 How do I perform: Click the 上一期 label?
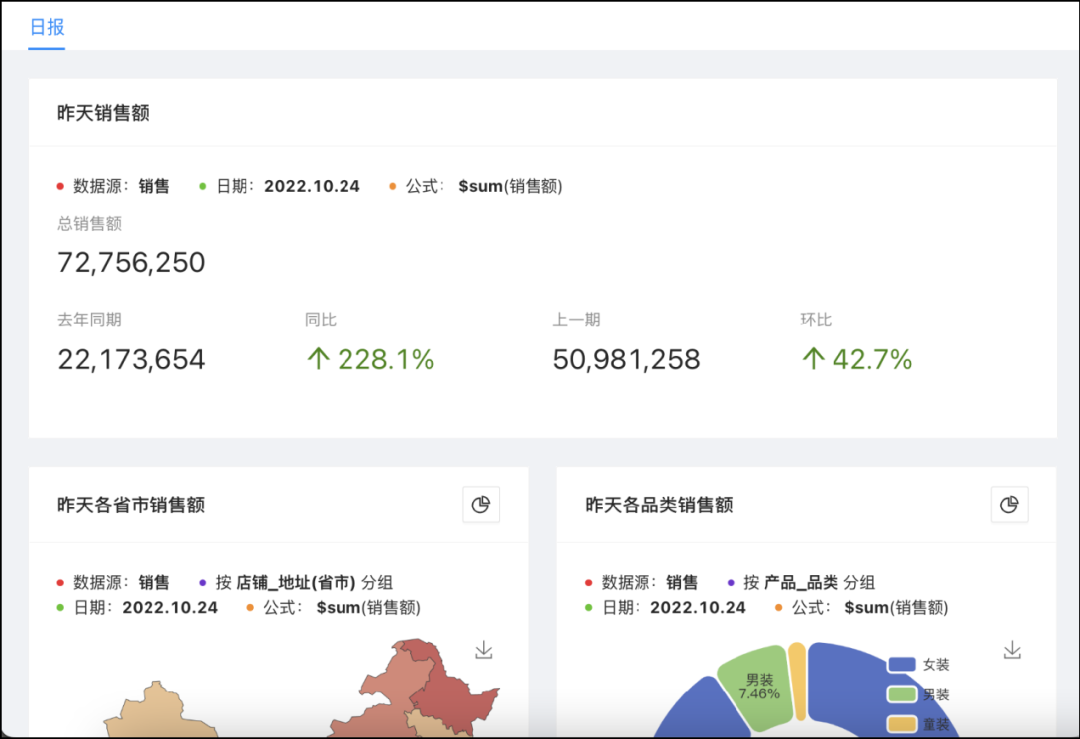577,320
